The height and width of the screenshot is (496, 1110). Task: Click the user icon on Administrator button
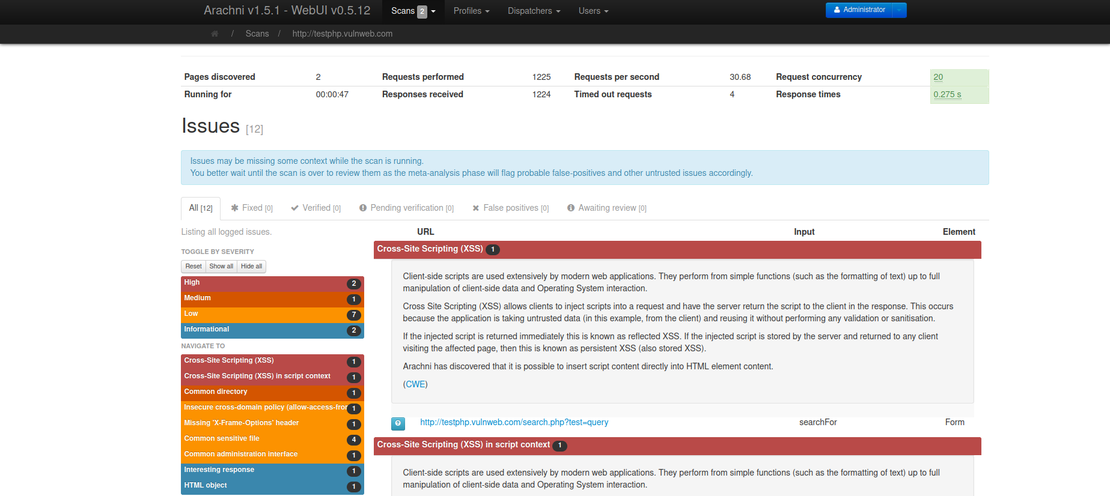pyautogui.click(x=837, y=10)
